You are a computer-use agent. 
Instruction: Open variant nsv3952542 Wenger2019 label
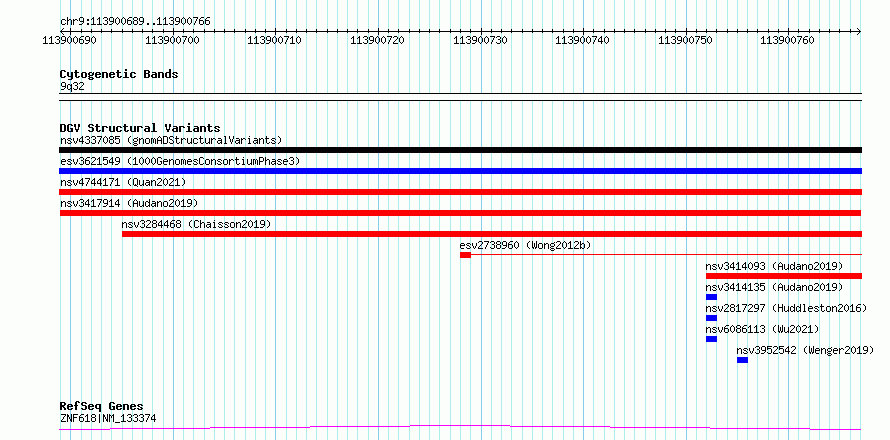coord(805,350)
